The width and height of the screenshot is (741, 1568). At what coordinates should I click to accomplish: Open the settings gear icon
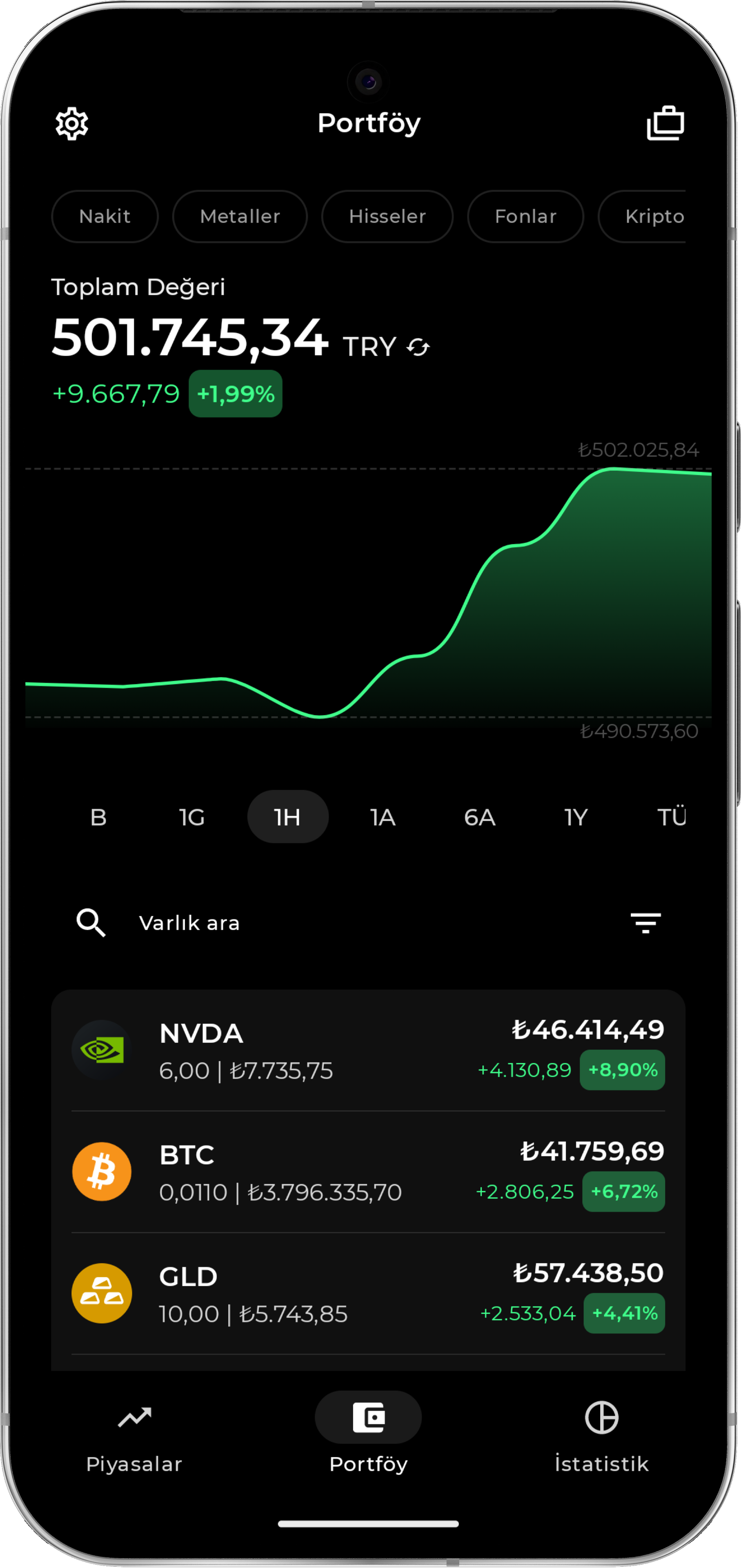pos(72,124)
